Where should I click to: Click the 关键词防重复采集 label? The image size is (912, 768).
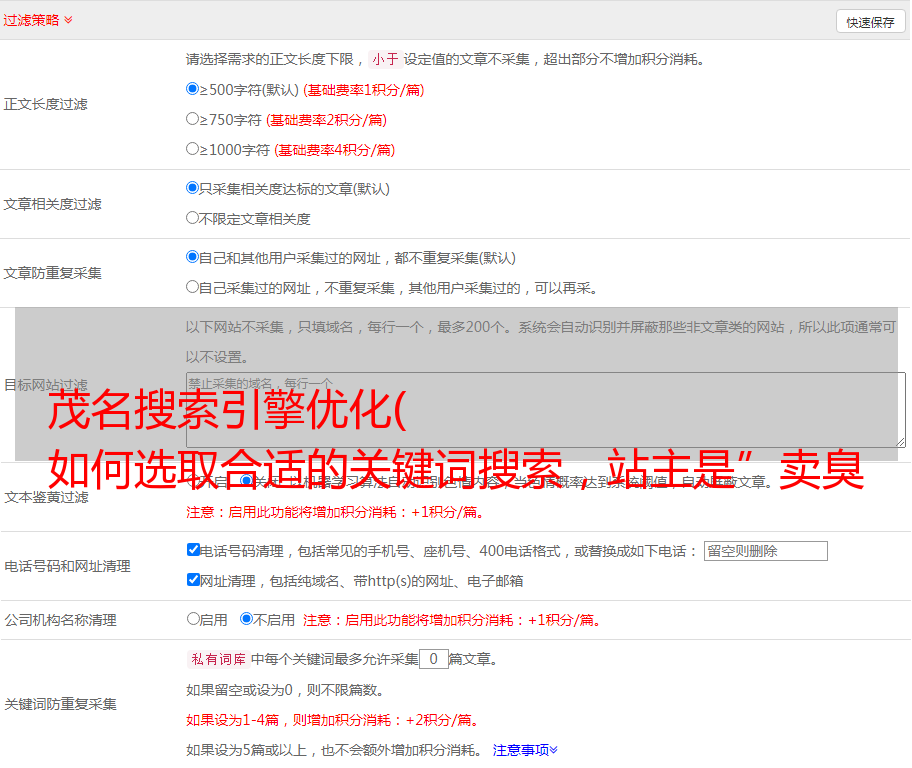tap(60, 704)
